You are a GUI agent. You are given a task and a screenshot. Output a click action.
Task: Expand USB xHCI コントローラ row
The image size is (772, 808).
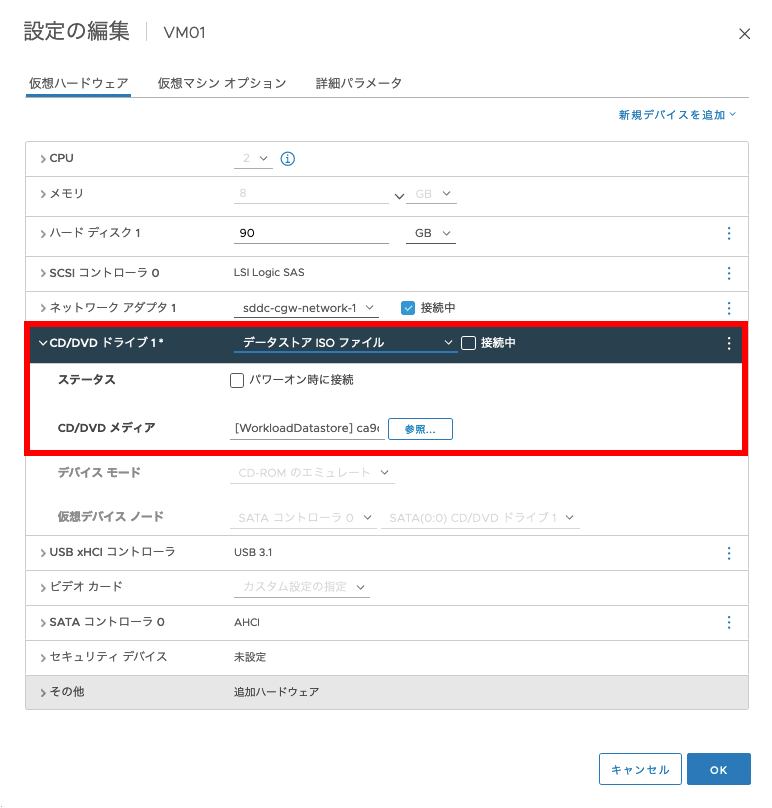[x=43, y=553]
